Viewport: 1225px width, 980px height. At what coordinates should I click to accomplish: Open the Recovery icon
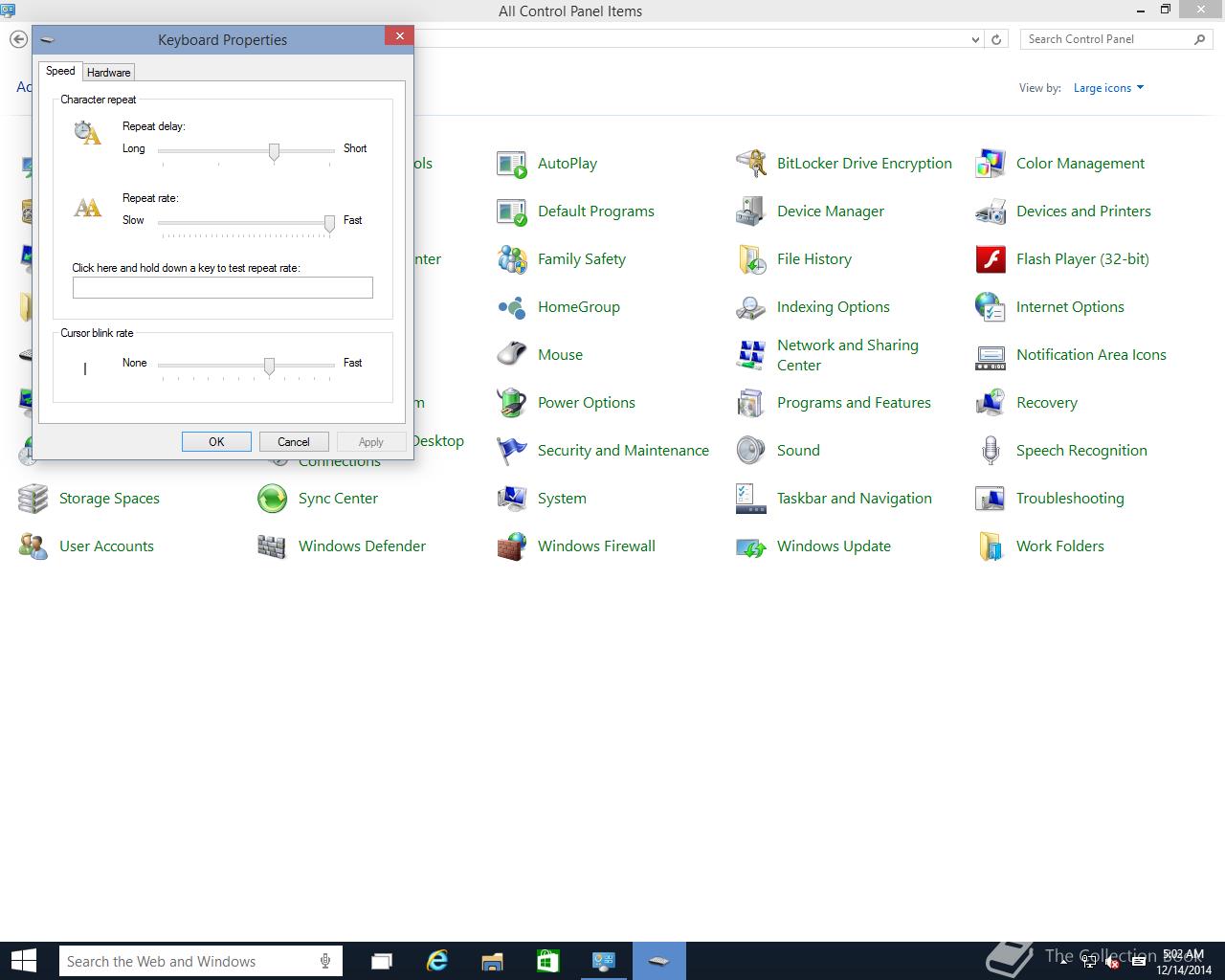point(991,403)
